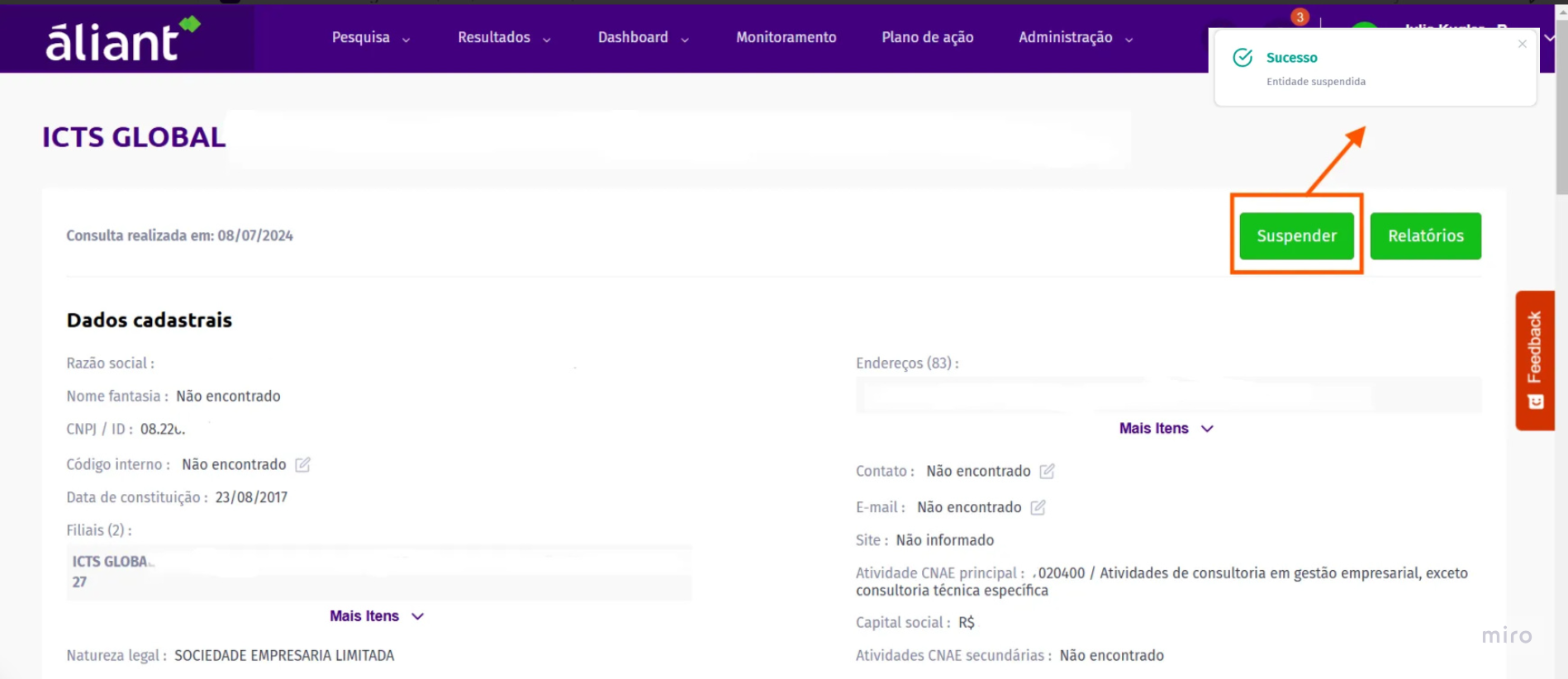
Task: Click the Filiais (2) label
Action: (99, 530)
